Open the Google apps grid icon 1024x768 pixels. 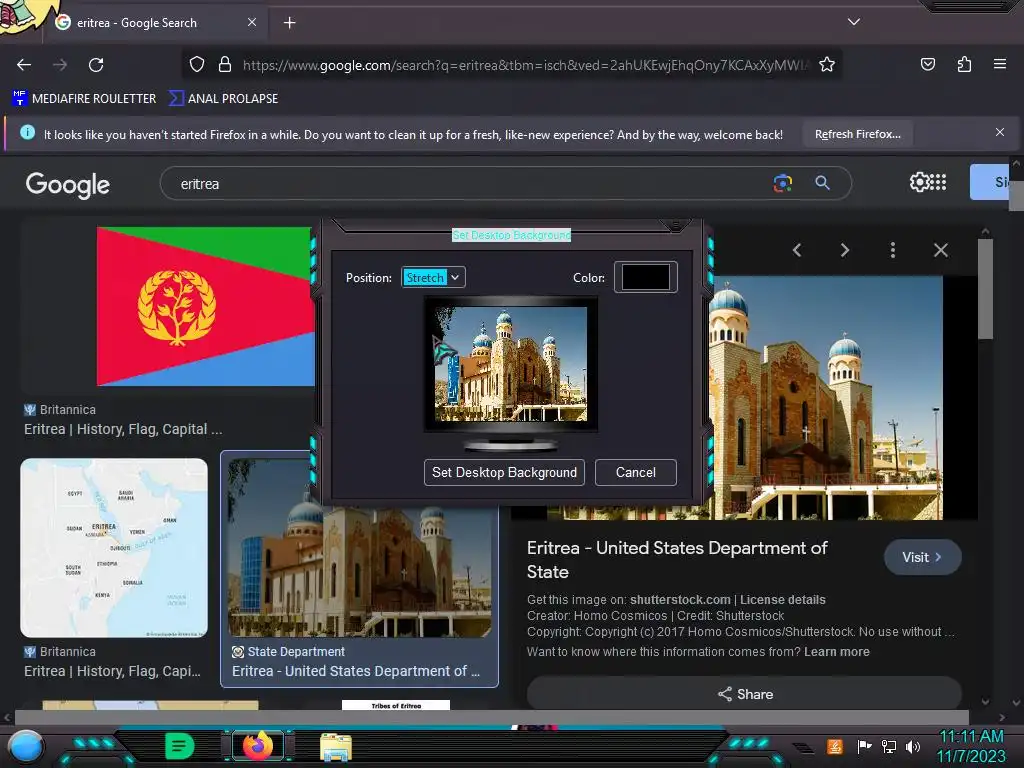coord(938,182)
